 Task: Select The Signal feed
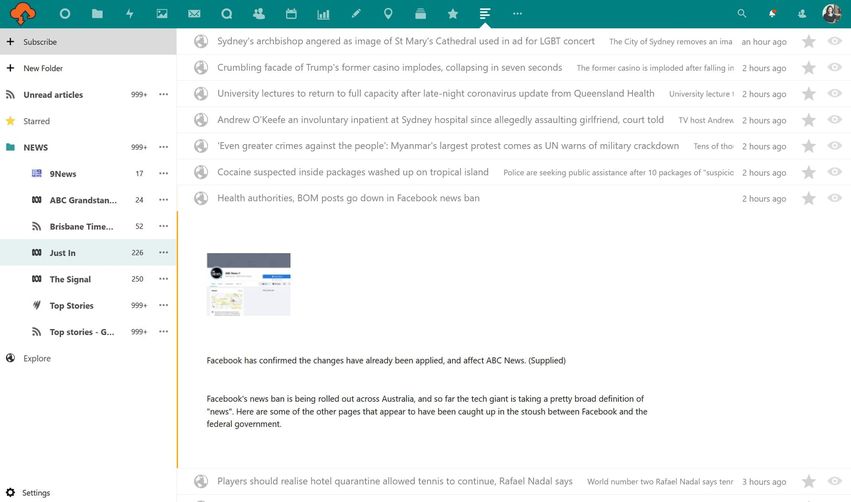click(70, 279)
